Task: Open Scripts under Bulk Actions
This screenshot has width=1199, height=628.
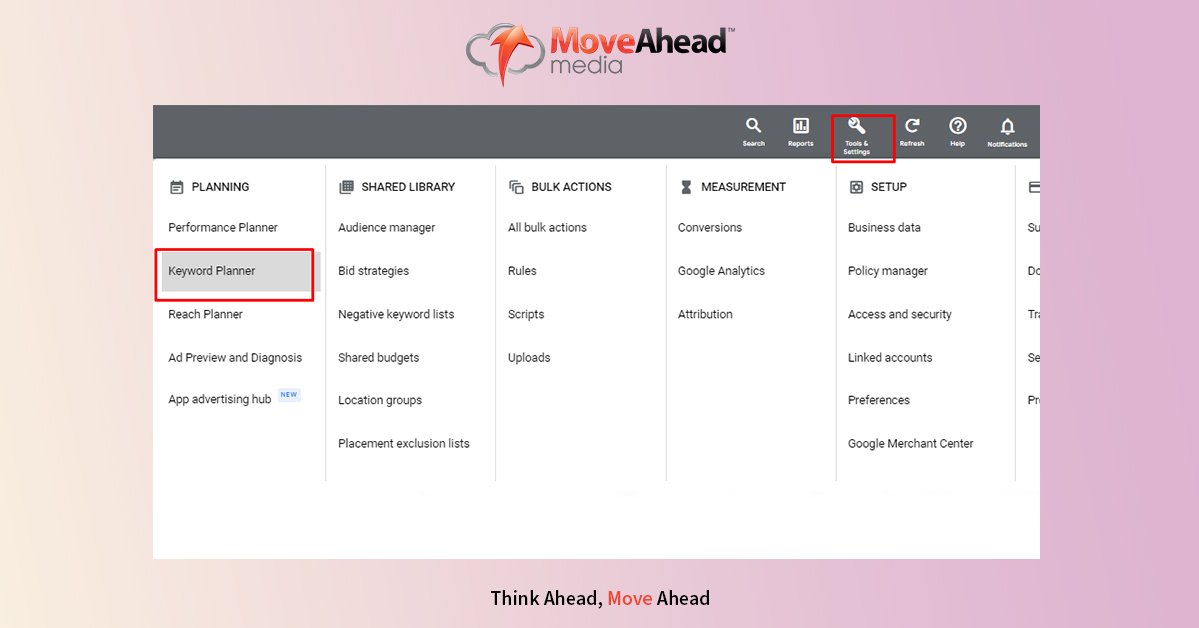Action: click(x=526, y=314)
